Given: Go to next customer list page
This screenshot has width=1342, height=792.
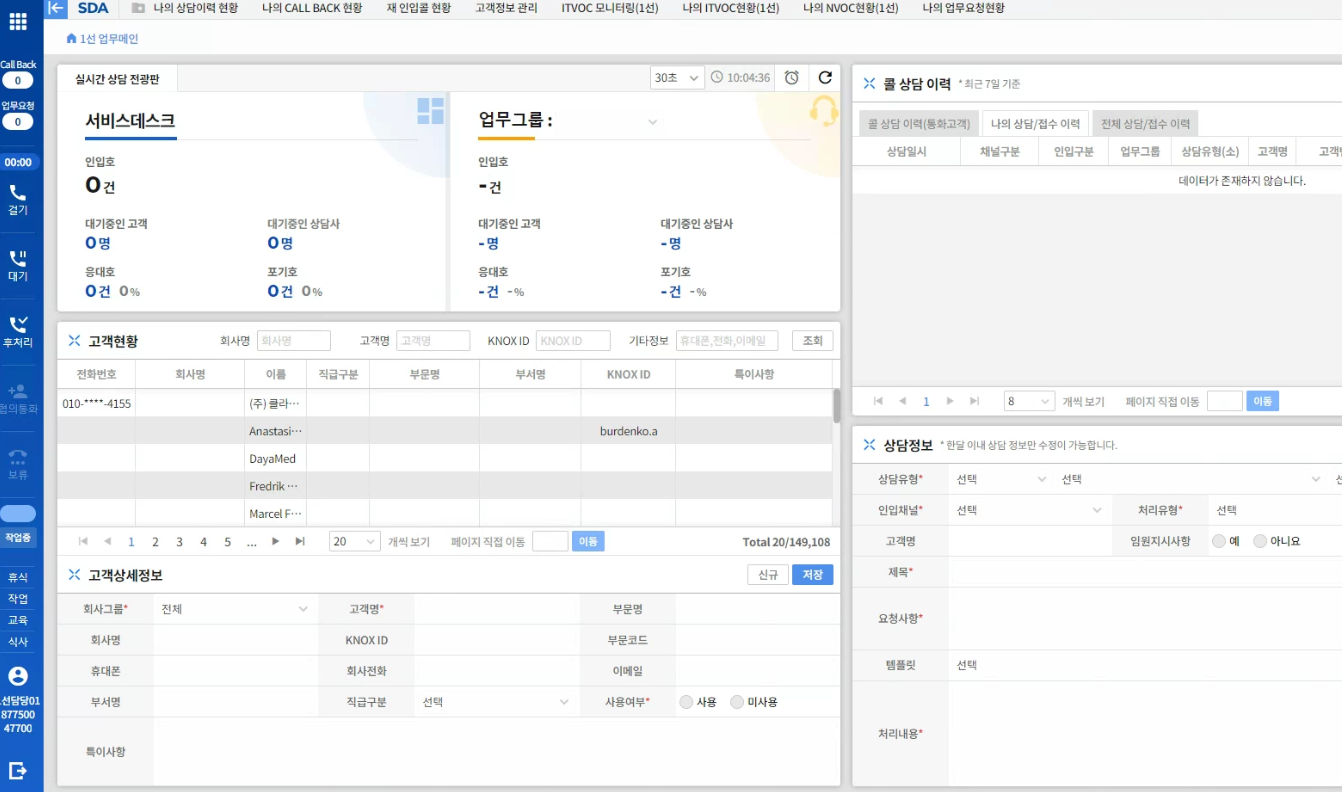Looking at the screenshot, I should pyautogui.click(x=276, y=541).
